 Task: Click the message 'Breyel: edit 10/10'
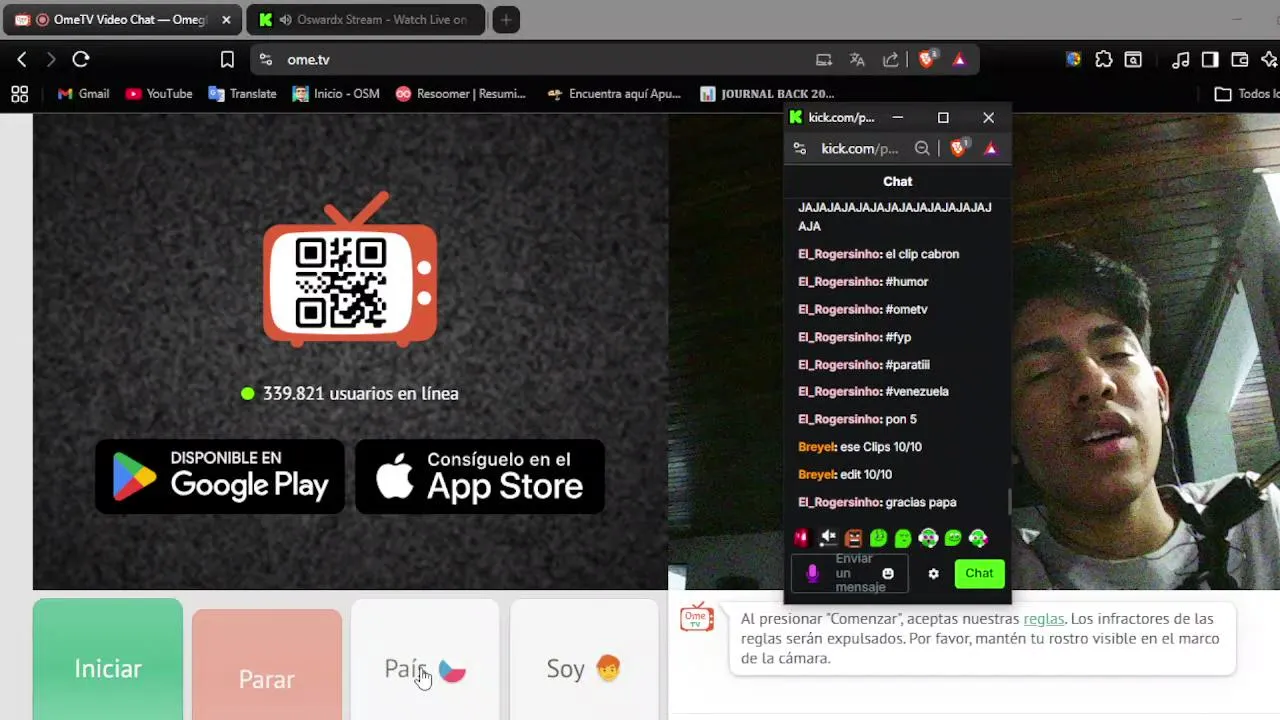click(x=845, y=475)
